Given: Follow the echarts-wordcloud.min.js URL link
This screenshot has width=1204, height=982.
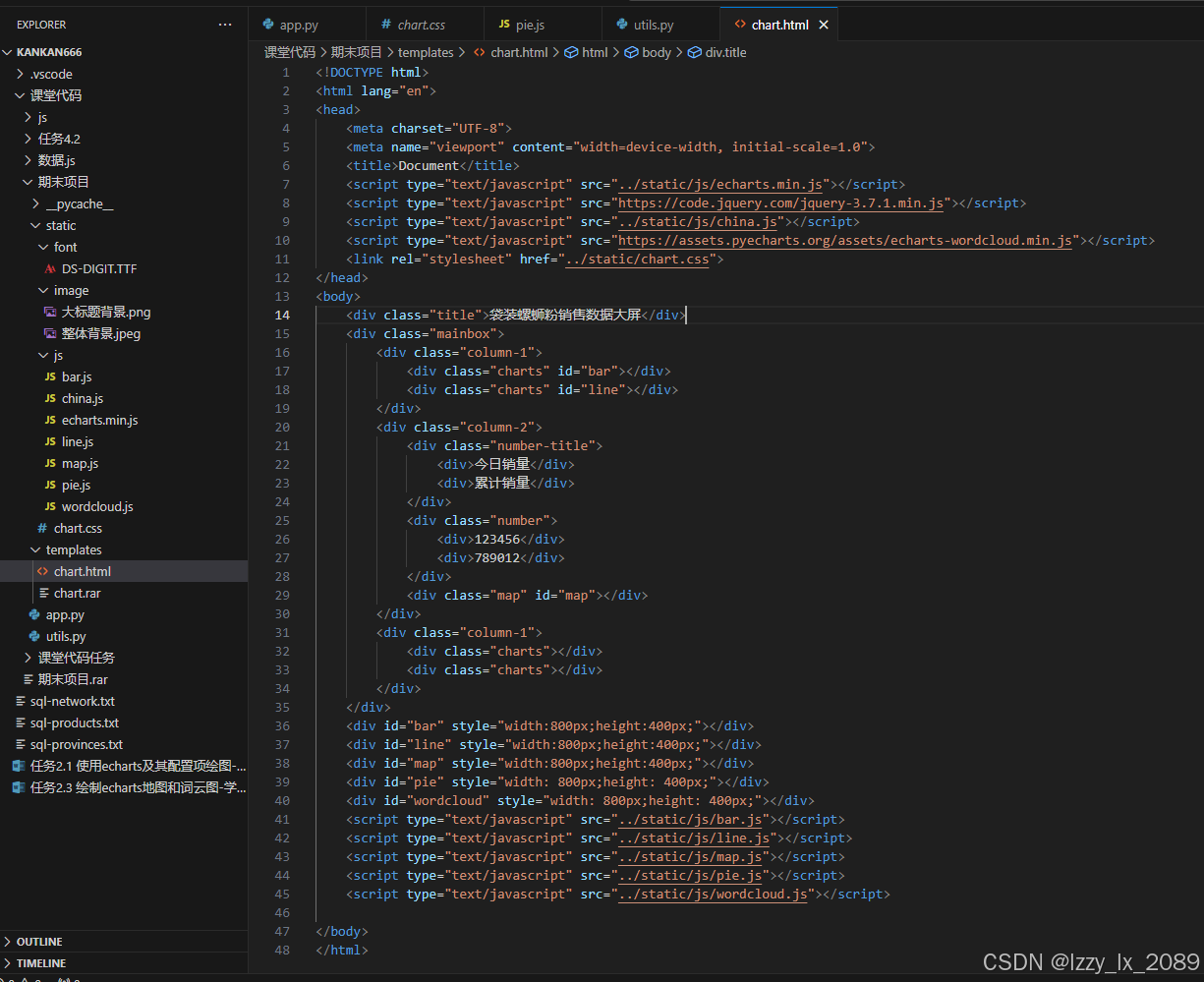Looking at the screenshot, I should click(844, 241).
